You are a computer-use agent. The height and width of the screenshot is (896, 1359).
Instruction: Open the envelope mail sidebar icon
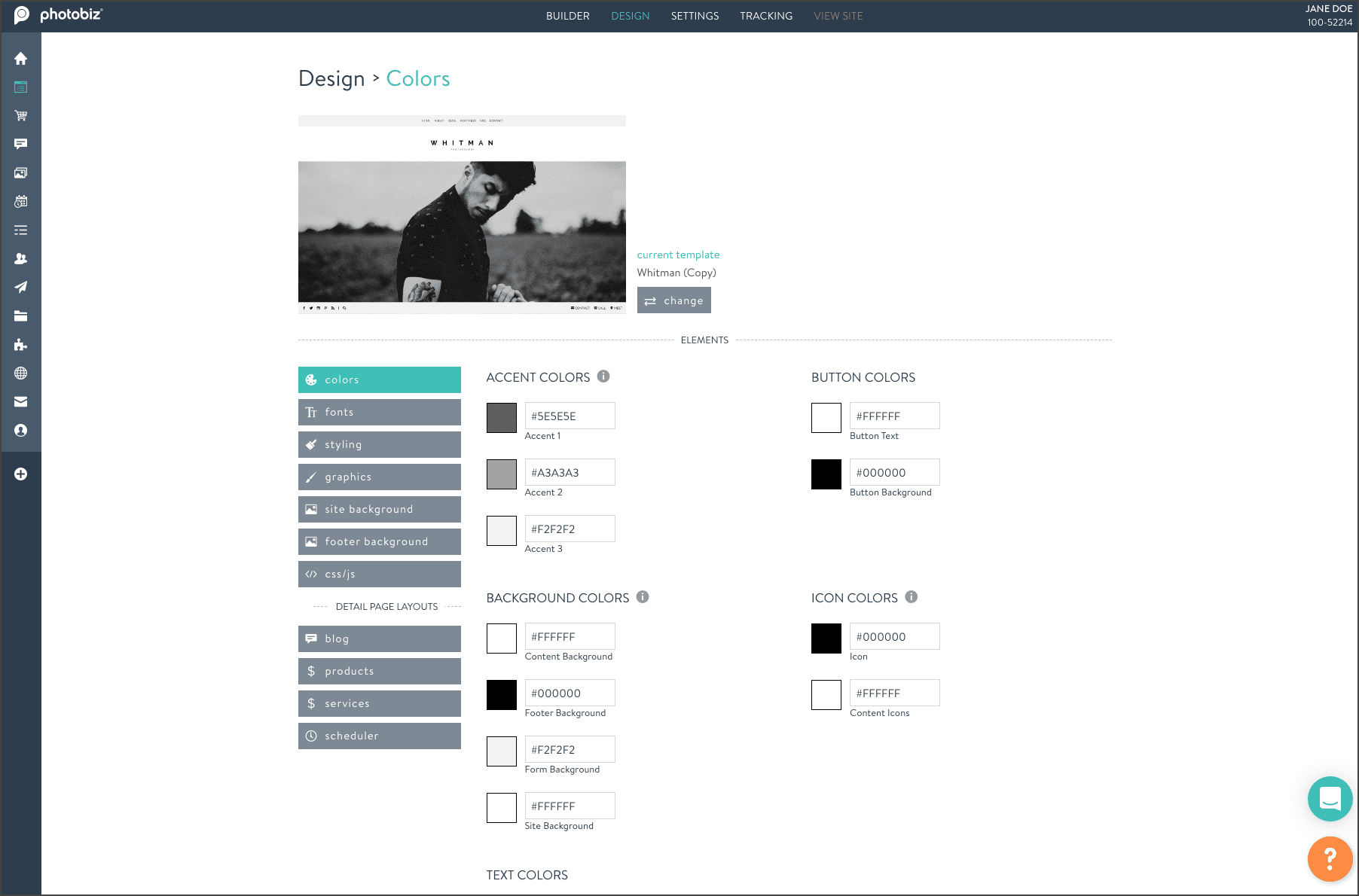coord(20,402)
